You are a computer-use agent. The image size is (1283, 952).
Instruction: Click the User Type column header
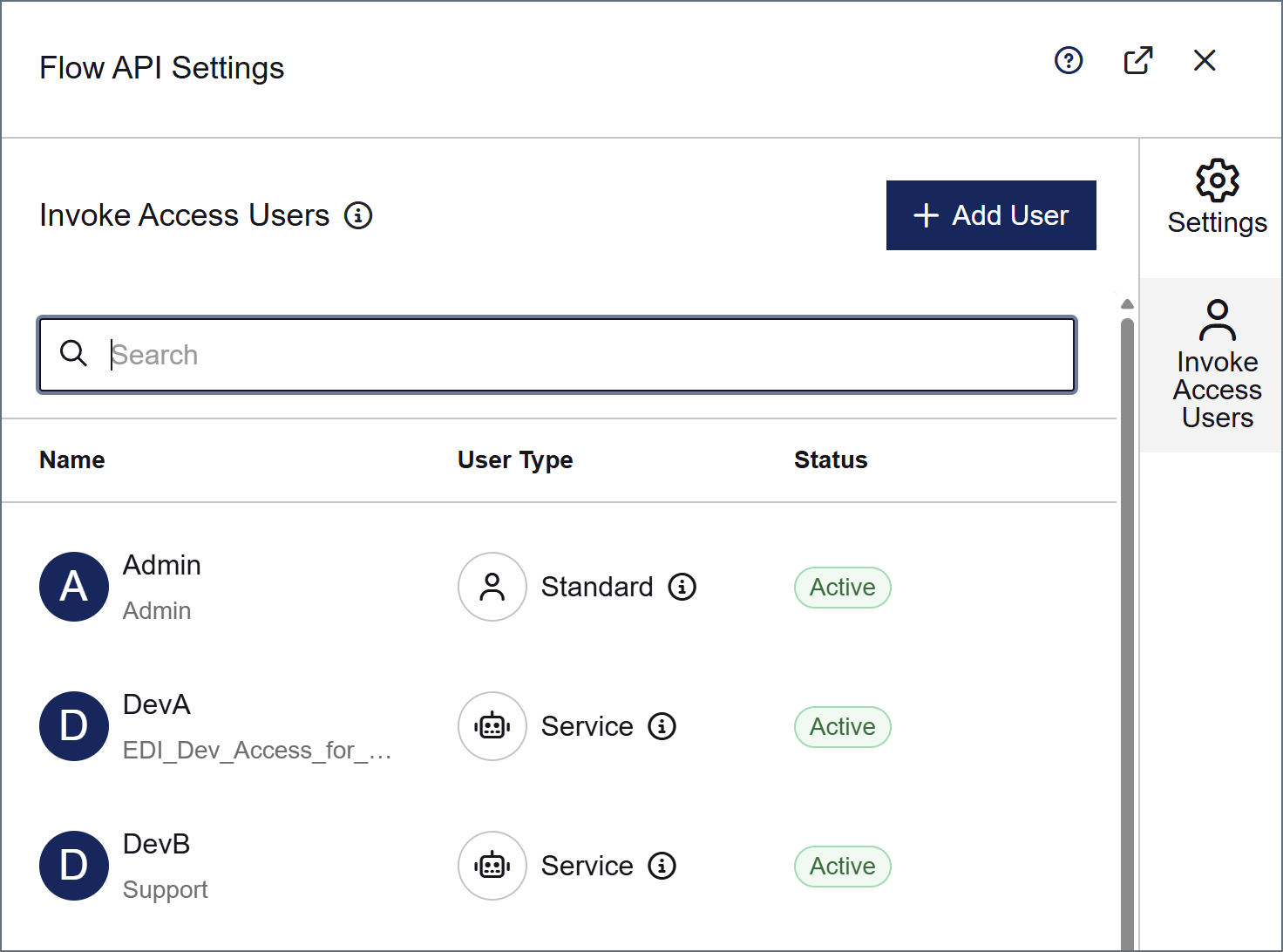tap(515, 459)
